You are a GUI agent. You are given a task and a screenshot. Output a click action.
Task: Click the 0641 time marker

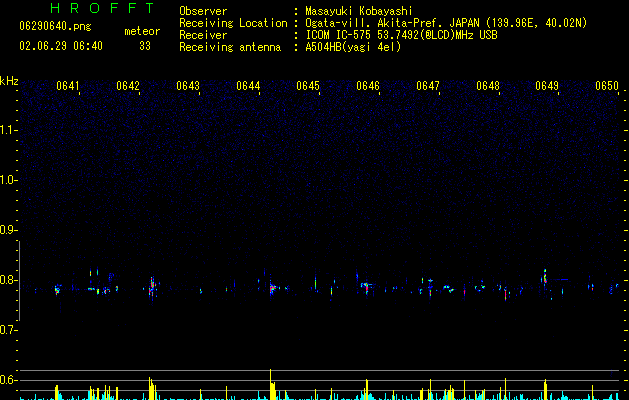coord(68,86)
